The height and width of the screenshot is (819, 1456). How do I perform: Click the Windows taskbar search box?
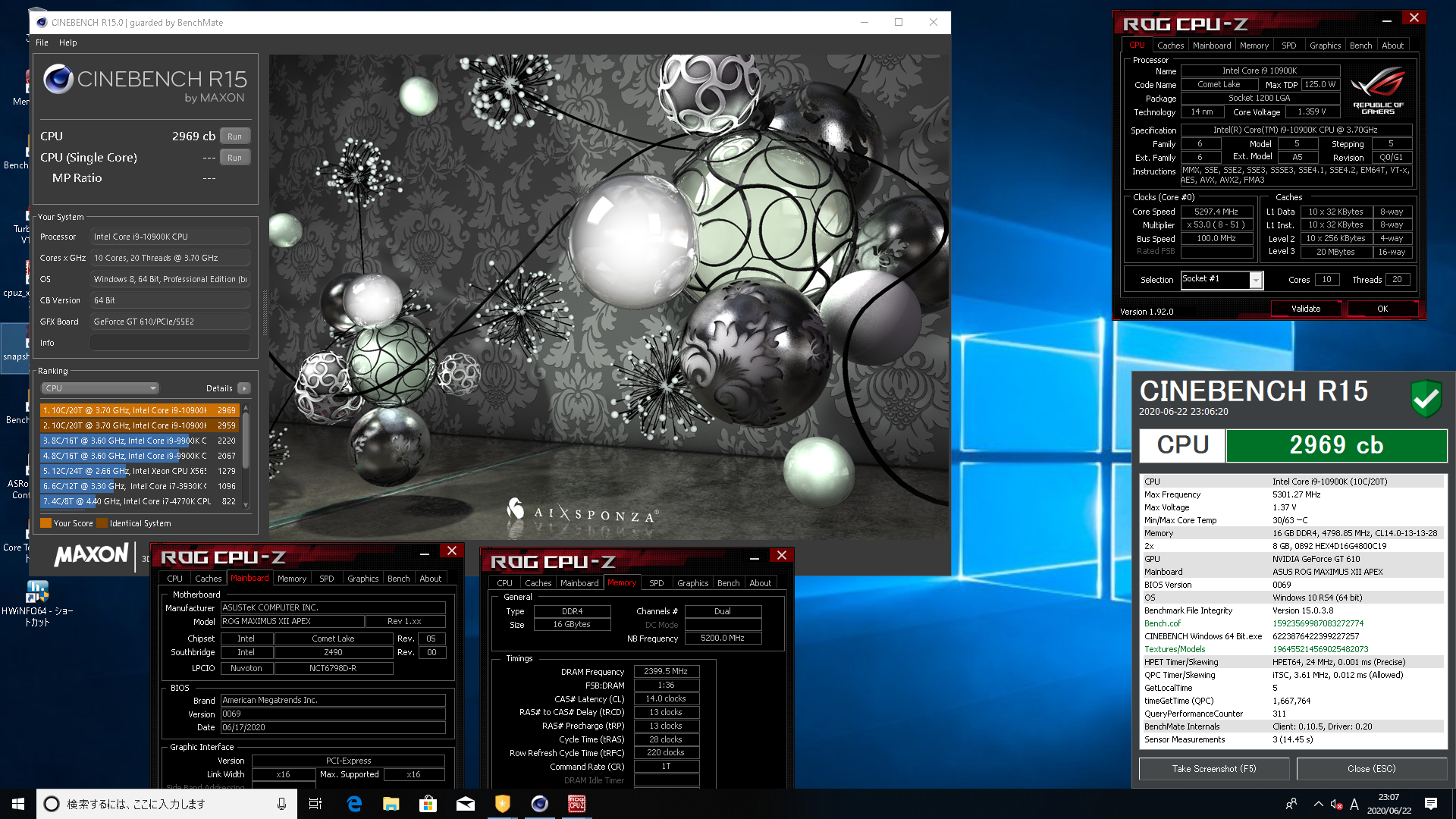[x=166, y=804]
